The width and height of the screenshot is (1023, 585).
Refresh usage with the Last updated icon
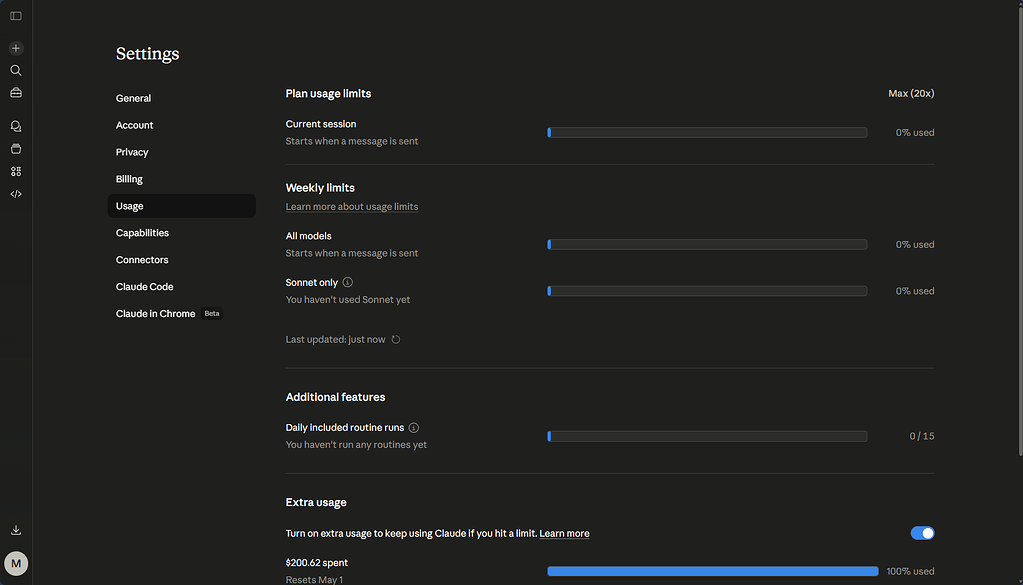(x=395, y=340)
